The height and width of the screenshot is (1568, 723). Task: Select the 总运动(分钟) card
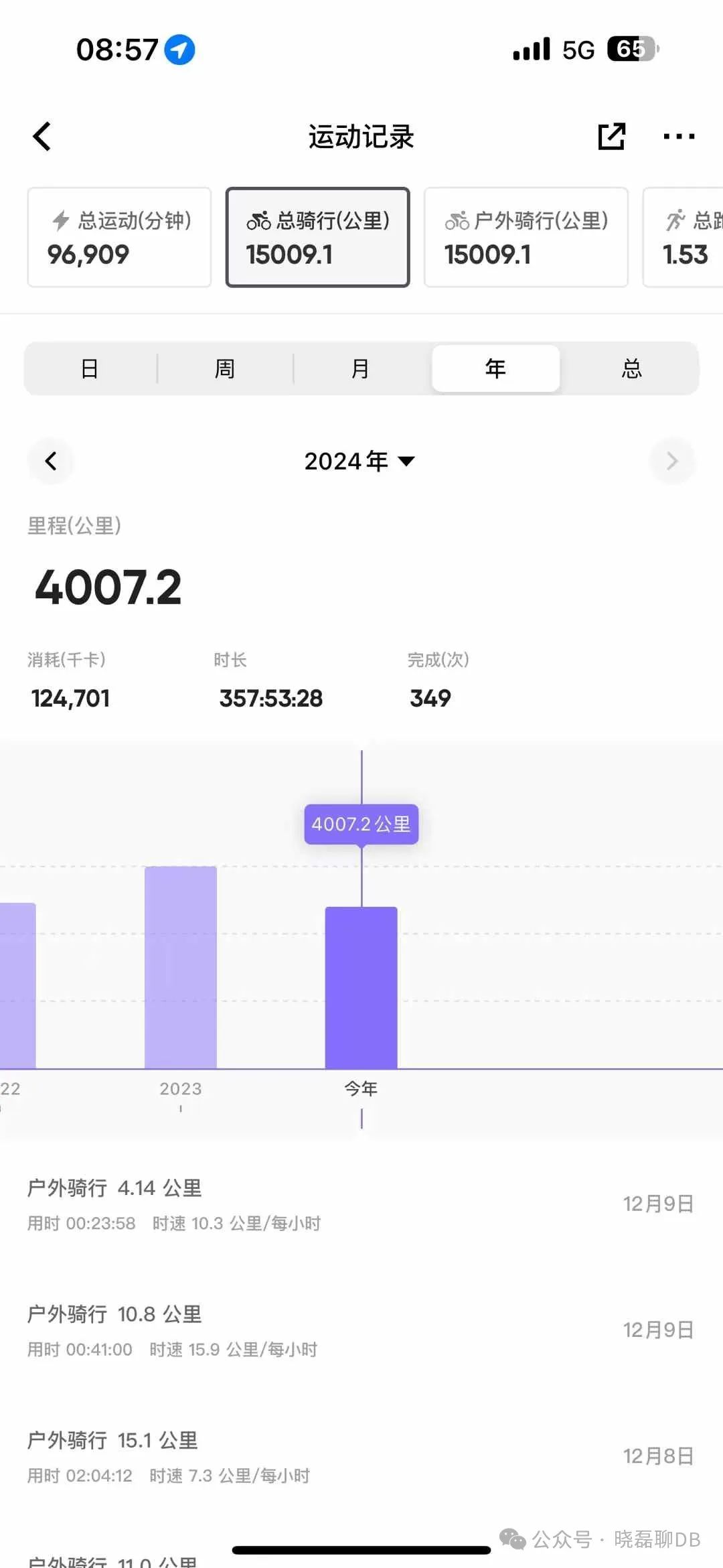coord(119,237)
